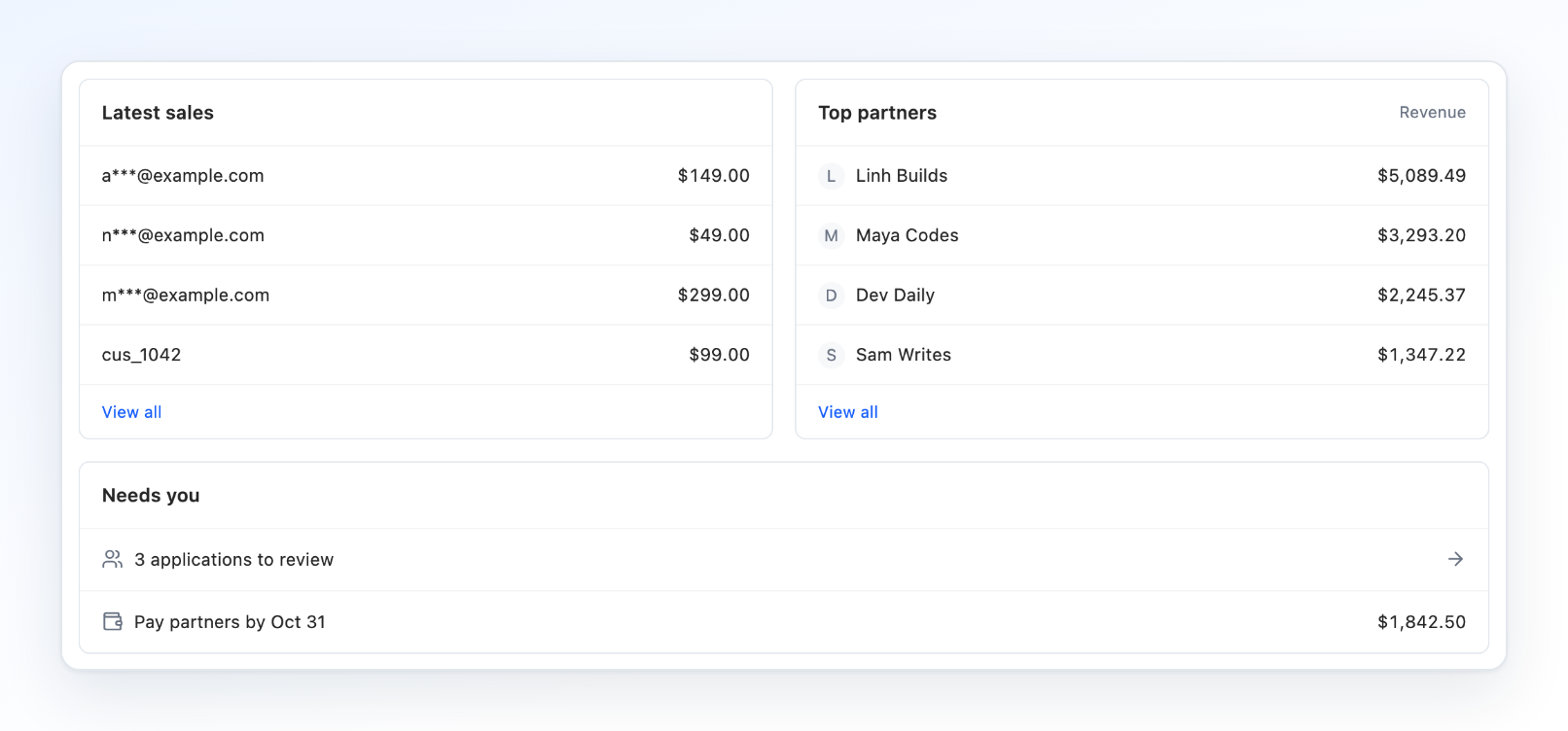Click the $49.00 sale amount
The height and width of the screenshot is (731, 1568).
coord(720,235)
